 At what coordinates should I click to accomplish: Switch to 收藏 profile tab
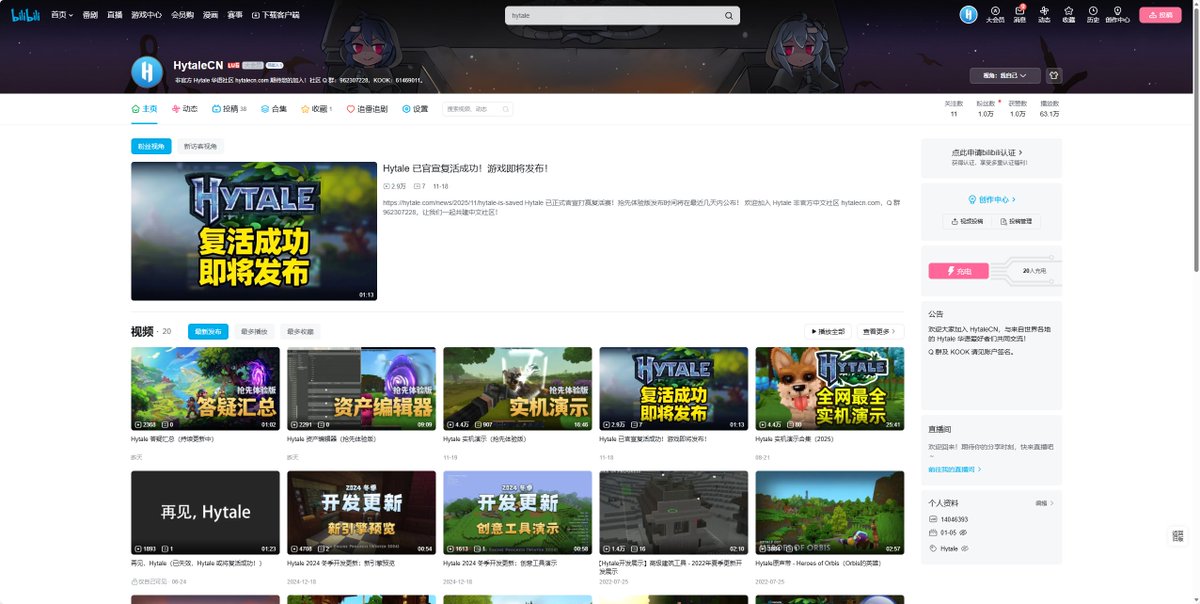(317, 109)
